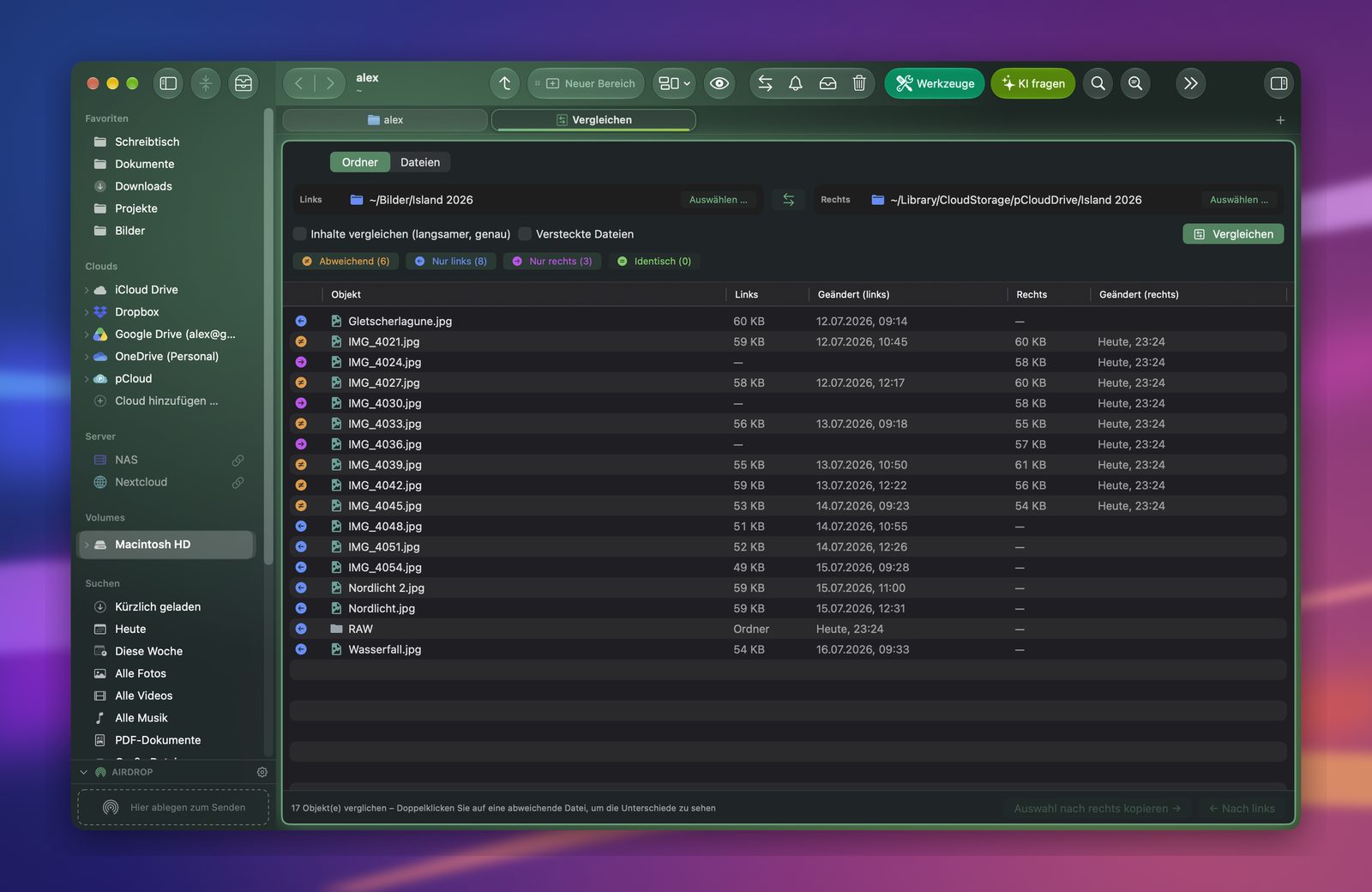Open the view layout dropdown
Image resolution: width=1372 pixels, height=892 pixels.
(674, 83)
